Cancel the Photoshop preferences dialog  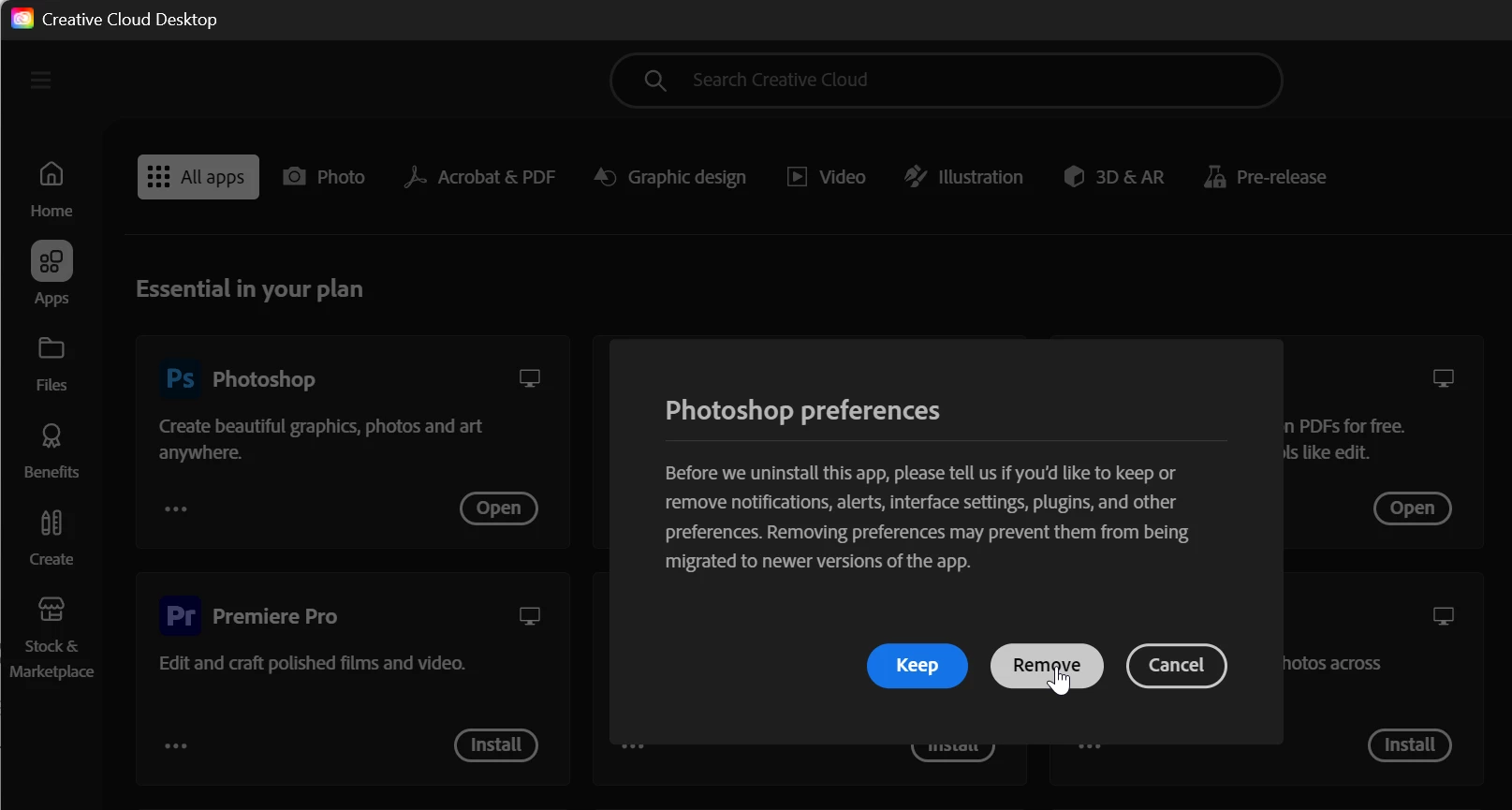[1177, 666]
